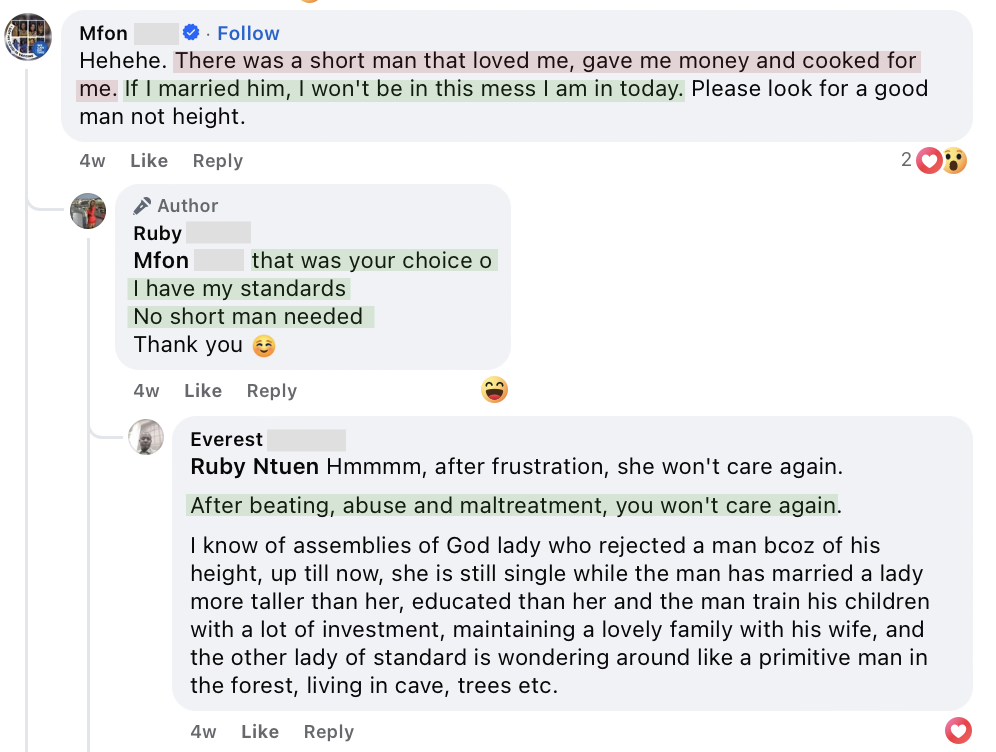Click the Follow link next to Mfon
This screenshot has width=996, height=752.
pyautogui.click(x=248, y=33)
